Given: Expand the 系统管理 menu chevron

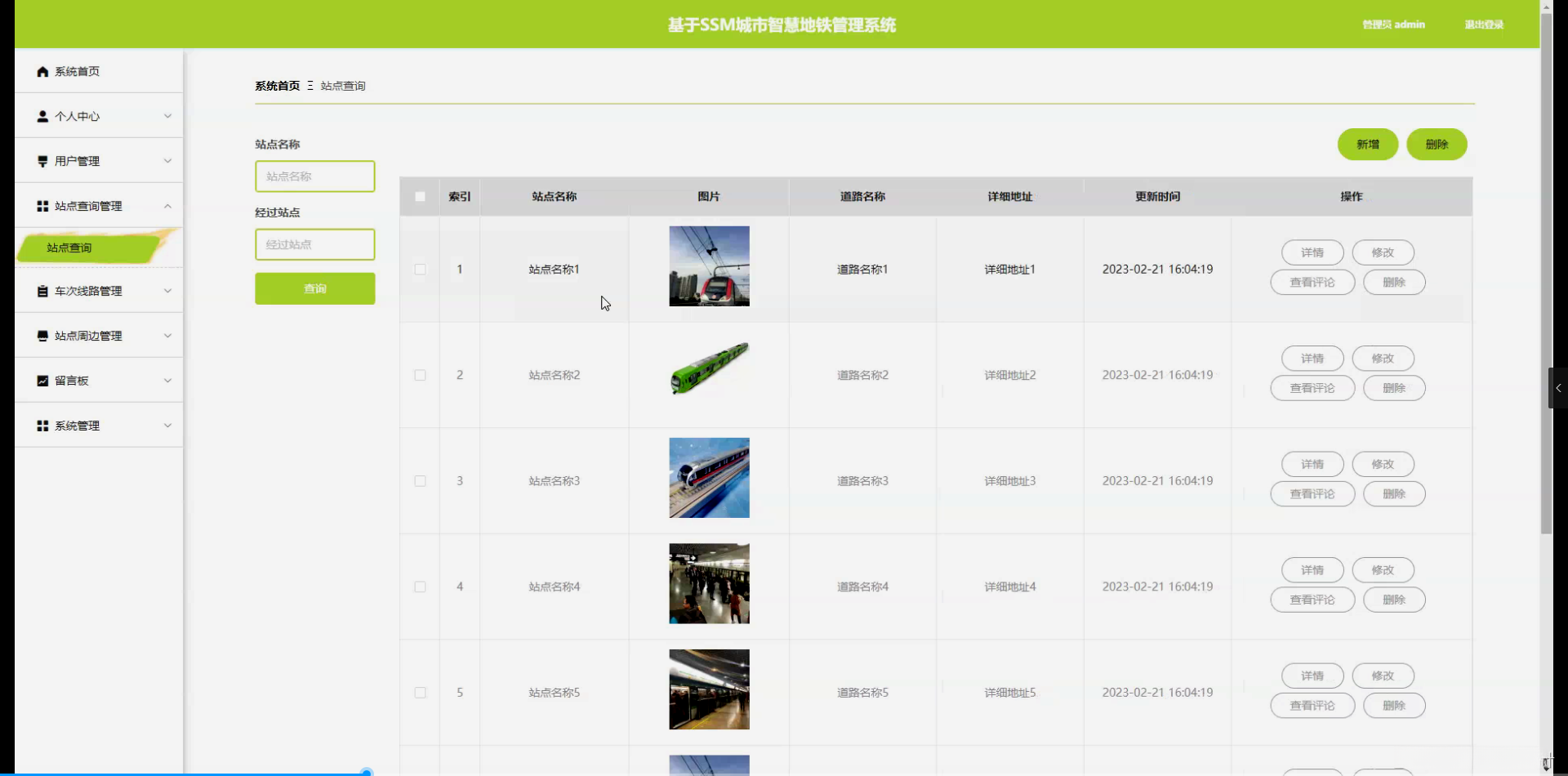Looking at the screenshot, I should pos(167,426).
